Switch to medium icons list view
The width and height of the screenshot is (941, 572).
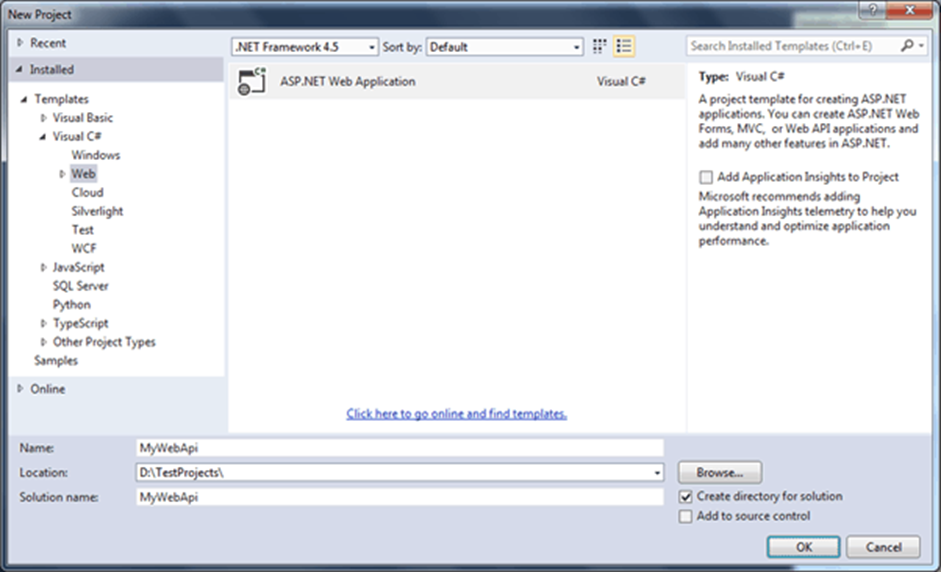tap(624, 46)
